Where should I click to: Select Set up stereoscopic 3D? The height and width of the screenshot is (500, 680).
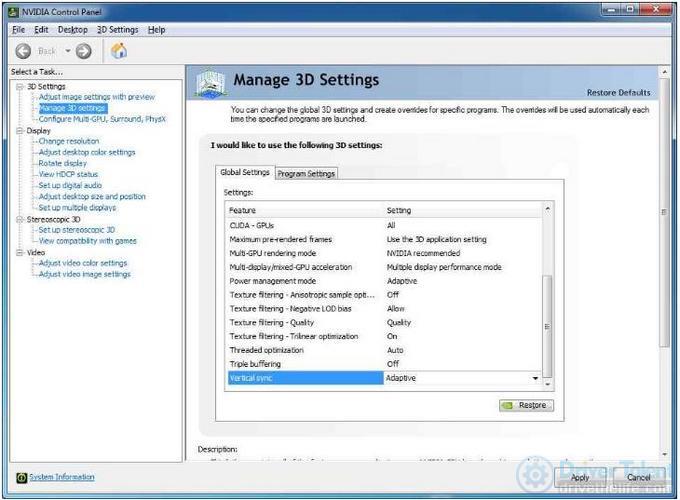pos(76,230)
